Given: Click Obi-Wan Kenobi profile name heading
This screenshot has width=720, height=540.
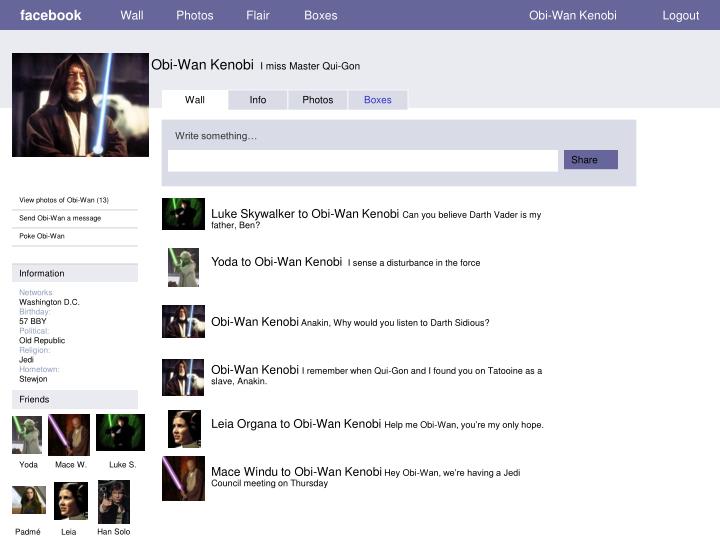Looking at the screenshot, I should [x=202, y=64].
